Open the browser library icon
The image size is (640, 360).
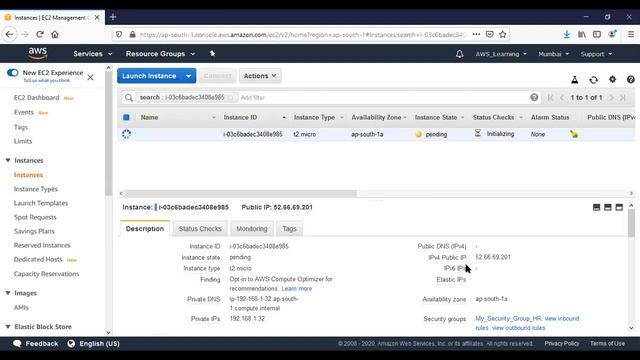582,34
